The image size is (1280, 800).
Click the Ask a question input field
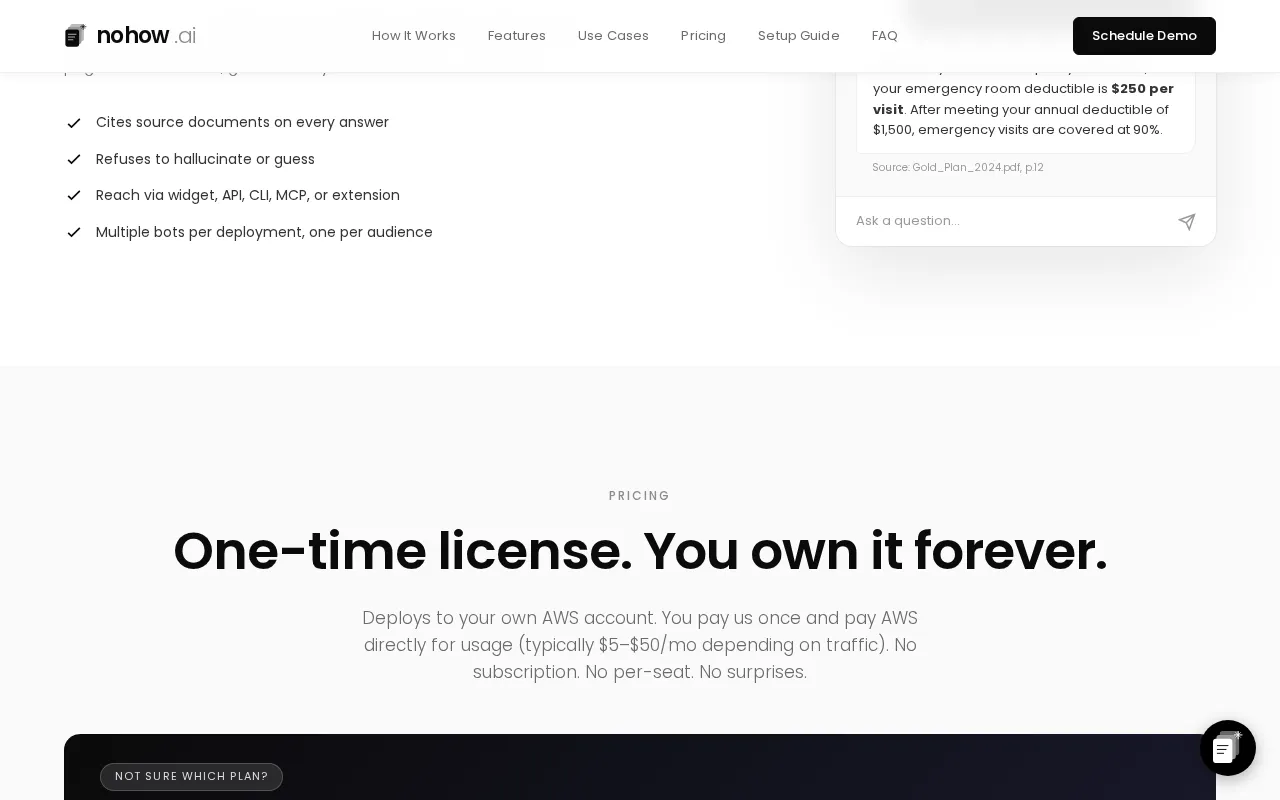(1008, 221)
